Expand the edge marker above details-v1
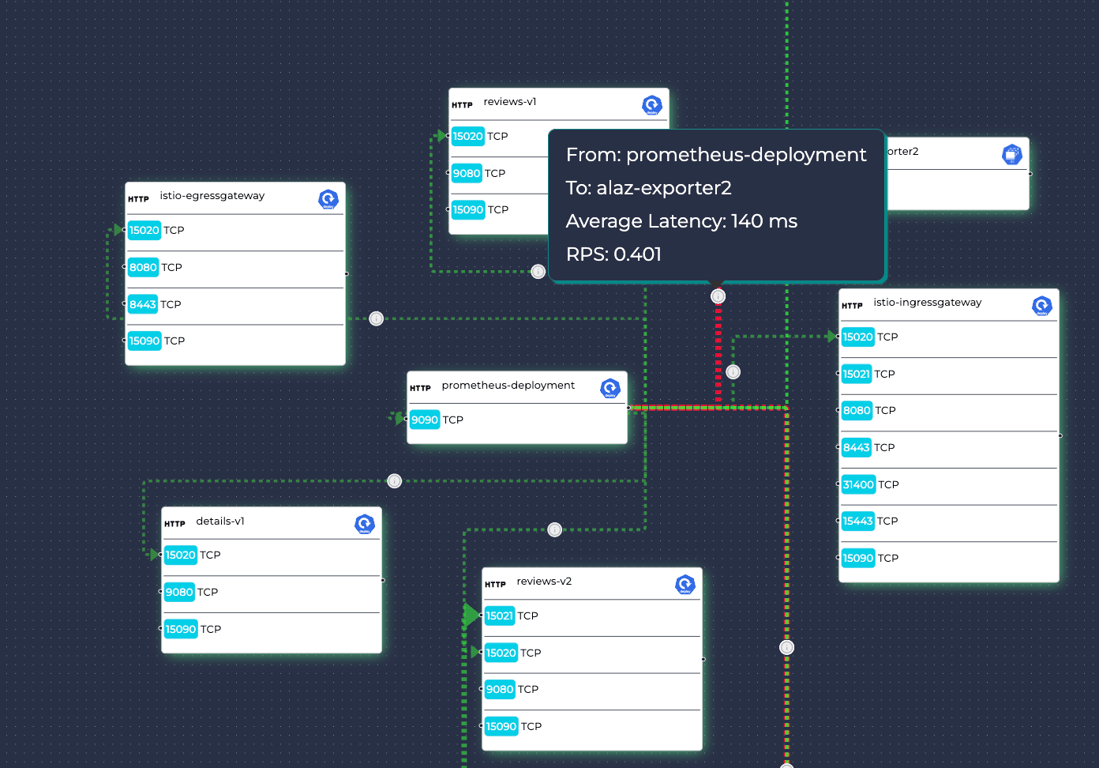Viewport: 1099px width, 768px height. tap(394, 481)
